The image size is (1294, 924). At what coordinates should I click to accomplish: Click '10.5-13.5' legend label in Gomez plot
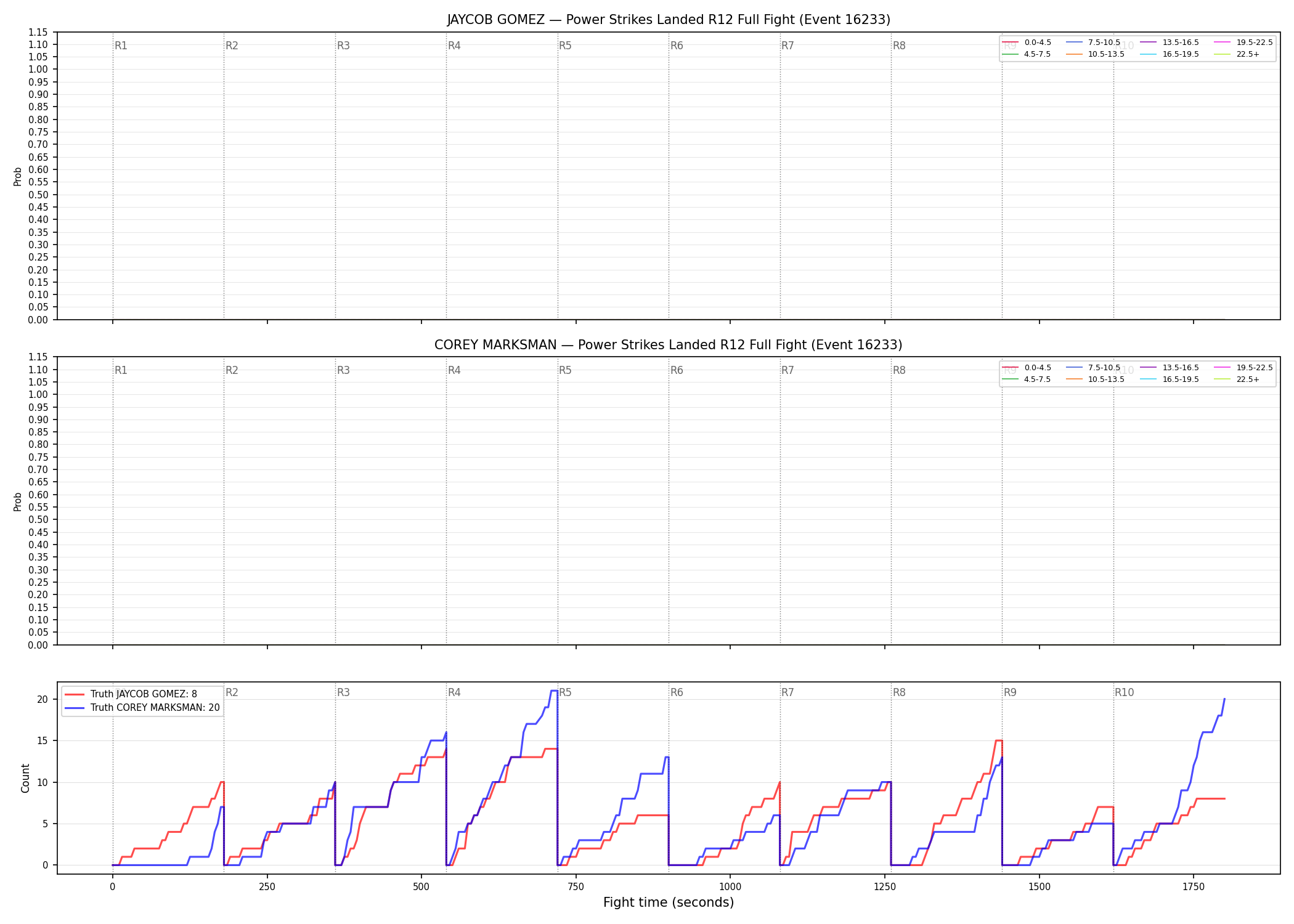[x=1106, y=54]
